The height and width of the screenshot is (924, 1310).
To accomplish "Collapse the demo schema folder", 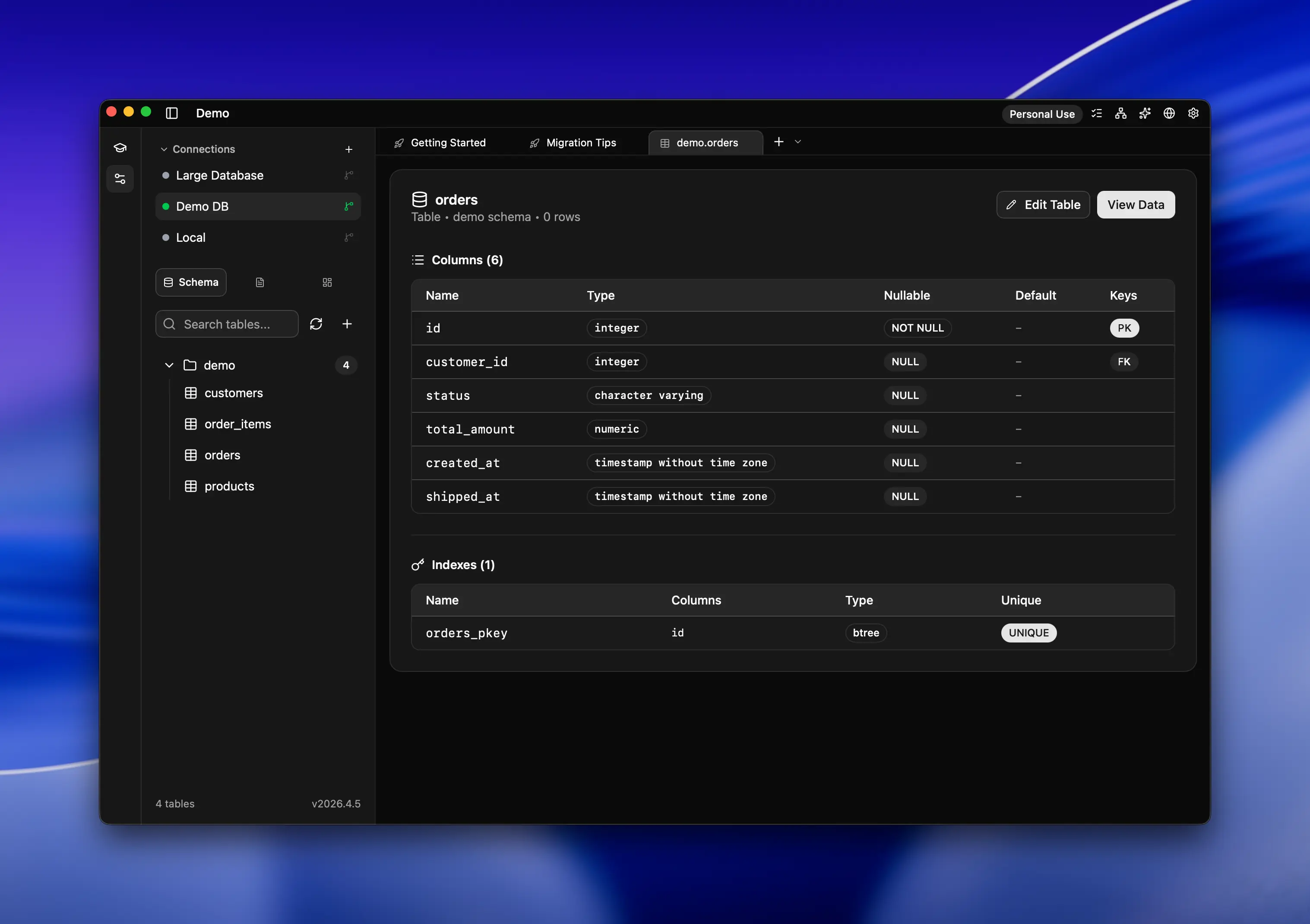I will coord(169,365).
